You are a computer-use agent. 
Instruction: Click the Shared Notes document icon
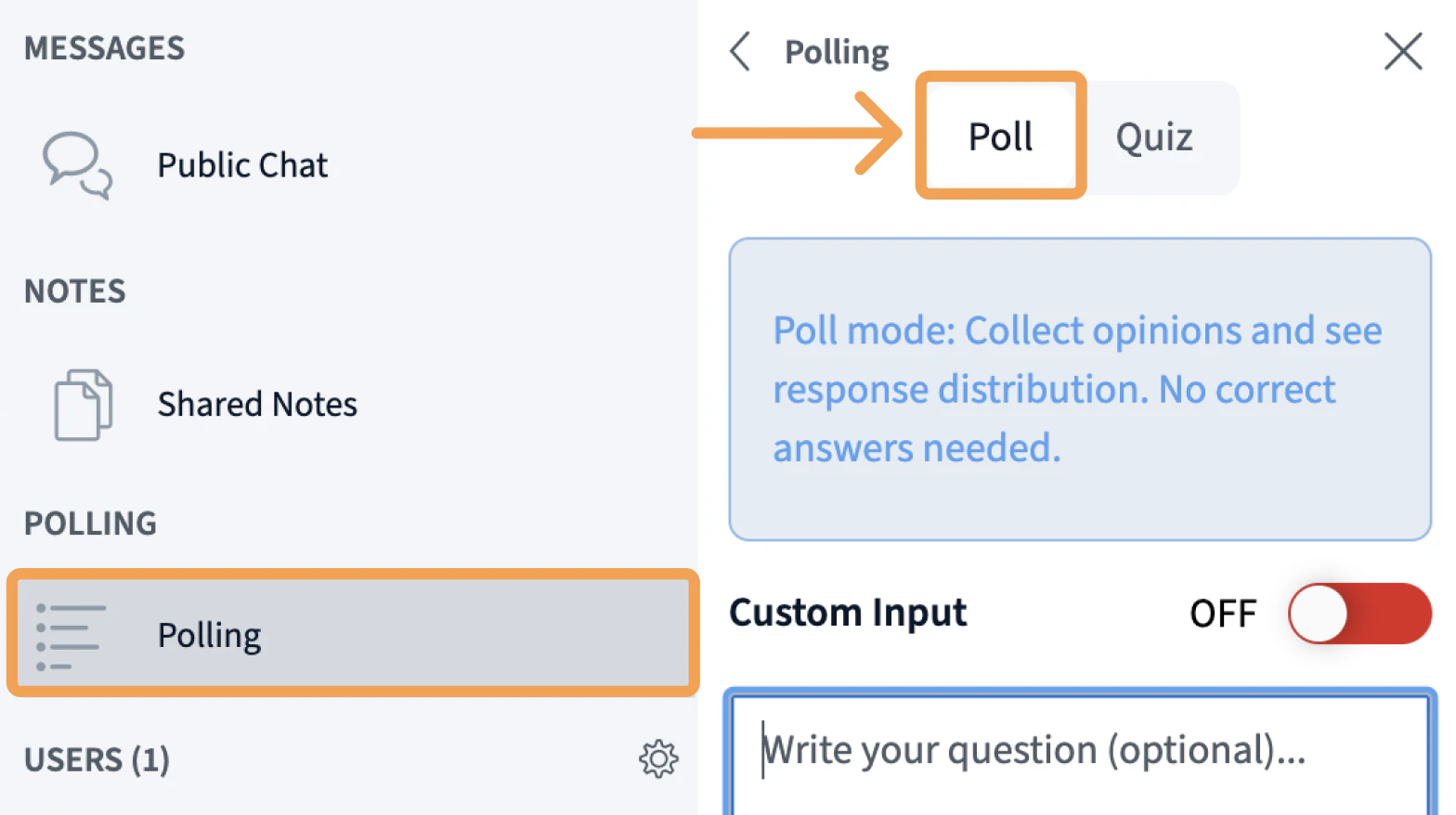tap(83, 405)
